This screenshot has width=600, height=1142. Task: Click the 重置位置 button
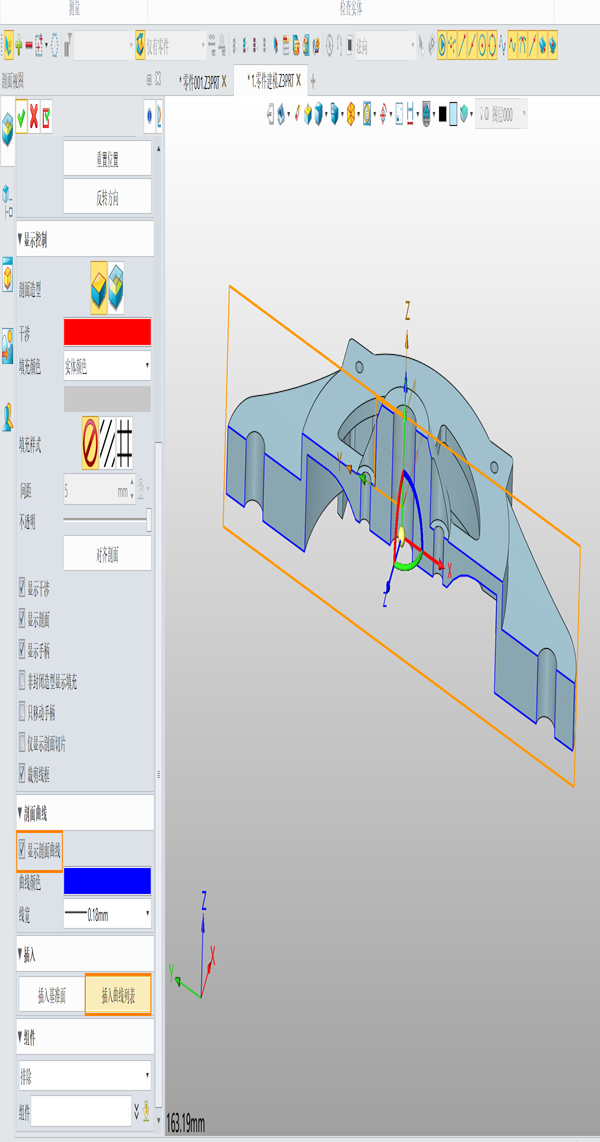pos(107,159)
